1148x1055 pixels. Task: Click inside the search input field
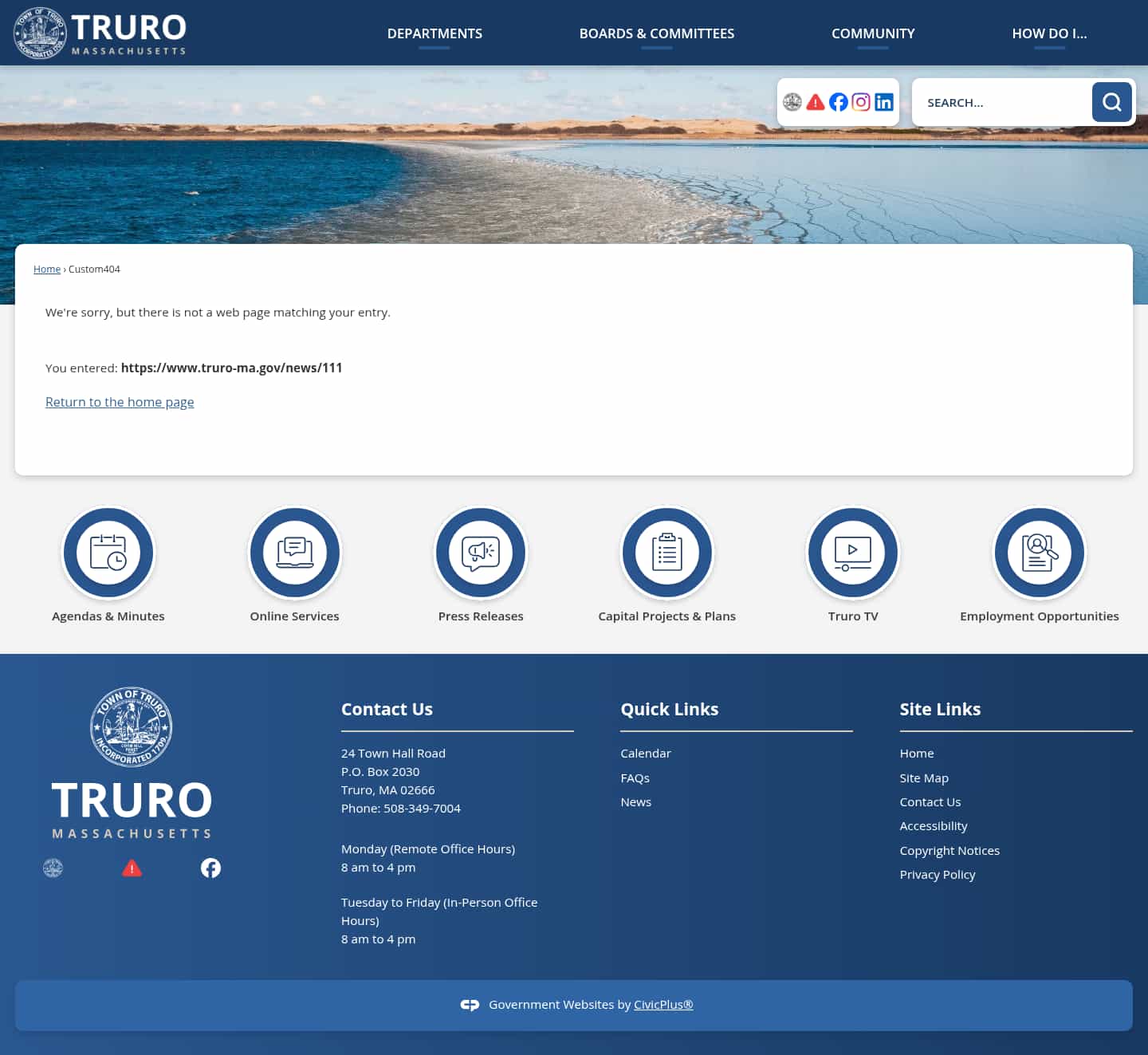click(x=1001, y=102)
